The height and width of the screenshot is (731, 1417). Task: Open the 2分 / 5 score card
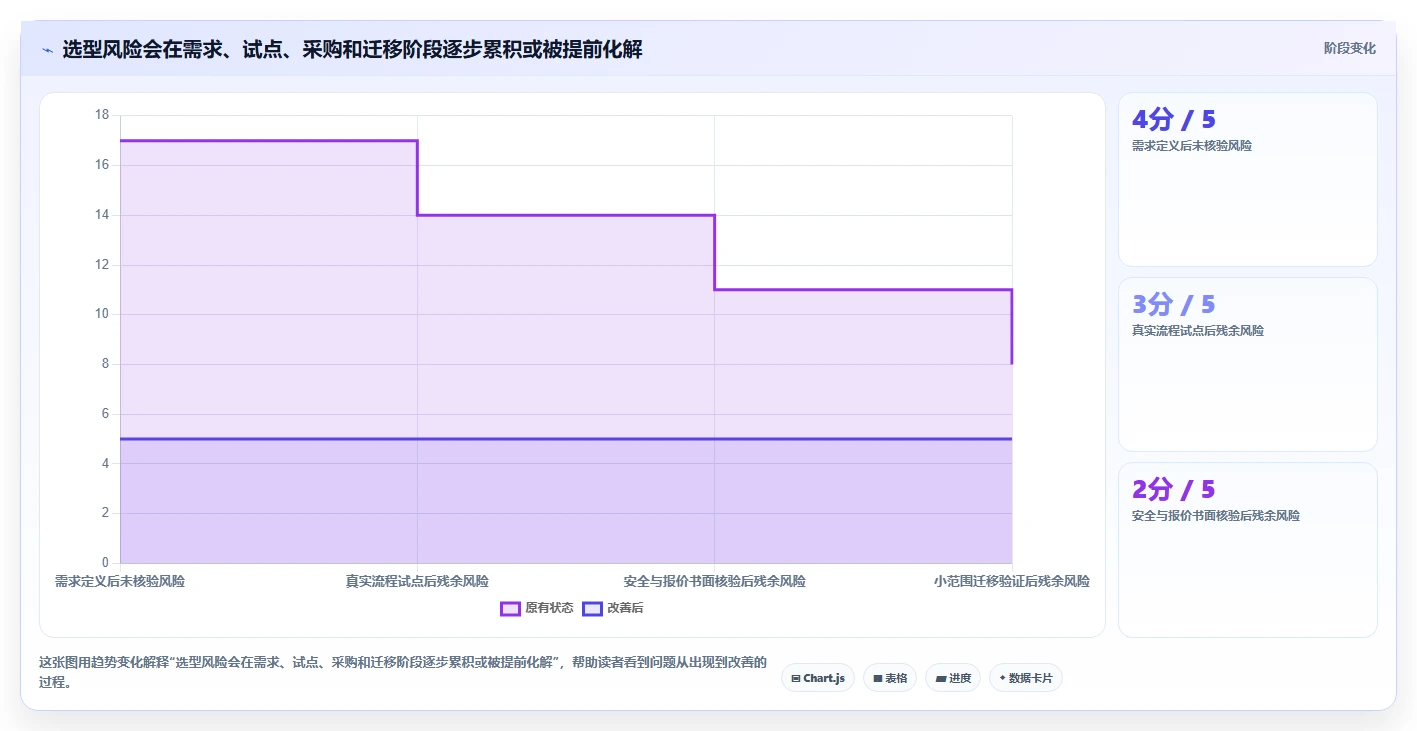point(1247,550)
